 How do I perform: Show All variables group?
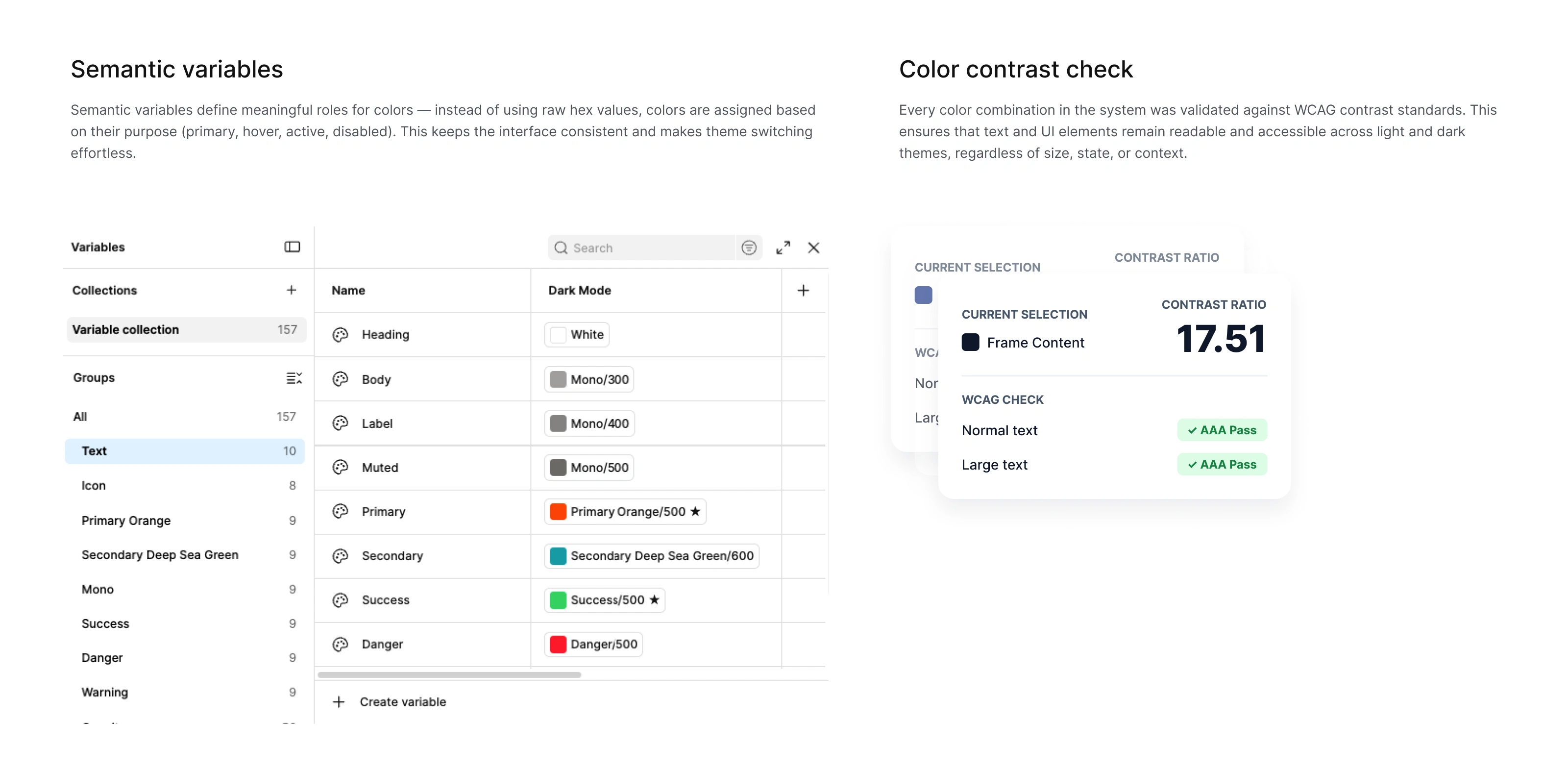coord(184,417)
